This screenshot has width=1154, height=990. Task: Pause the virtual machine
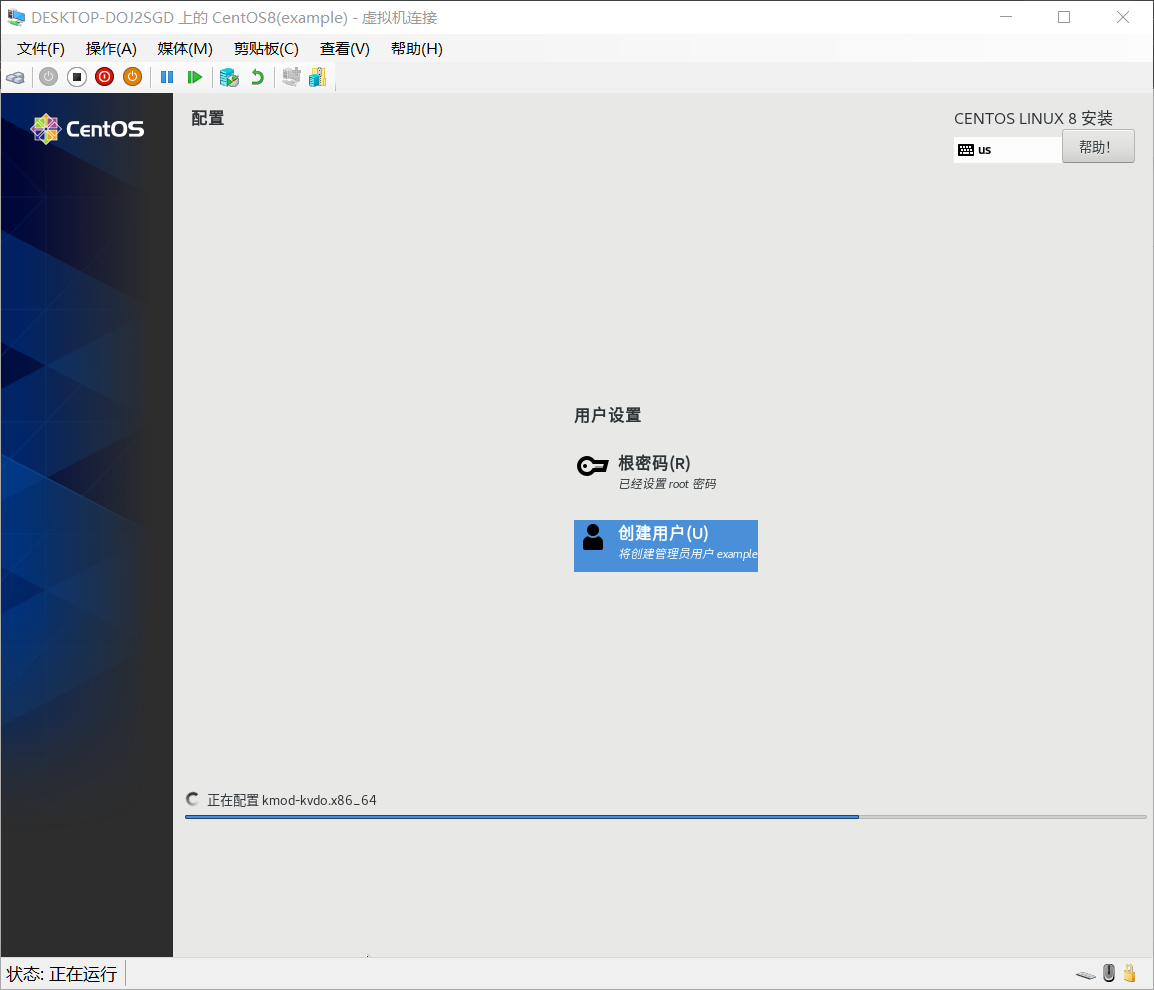click(167, 77)
